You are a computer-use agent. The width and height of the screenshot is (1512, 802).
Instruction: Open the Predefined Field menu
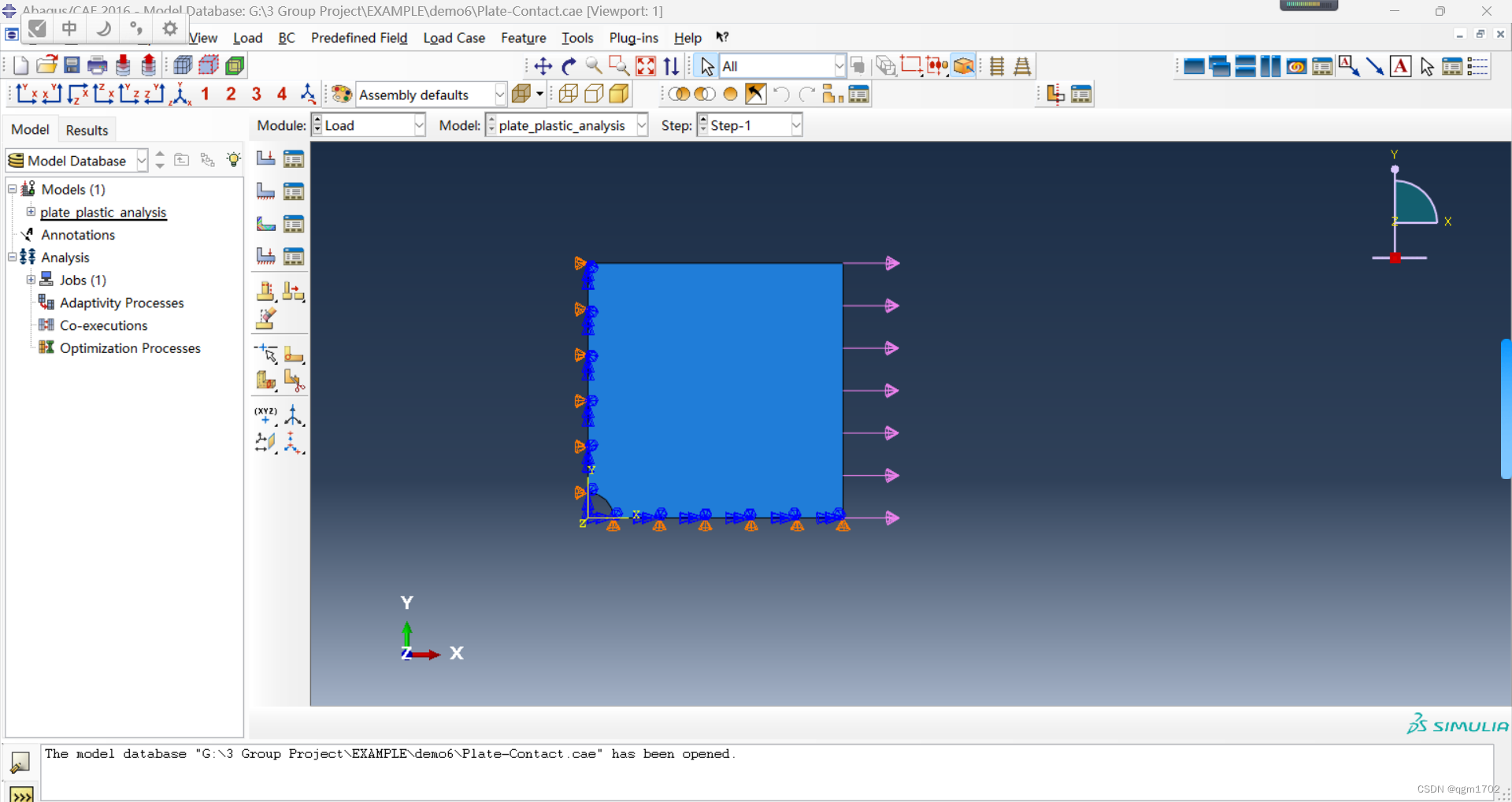click(x=359, y=38)
